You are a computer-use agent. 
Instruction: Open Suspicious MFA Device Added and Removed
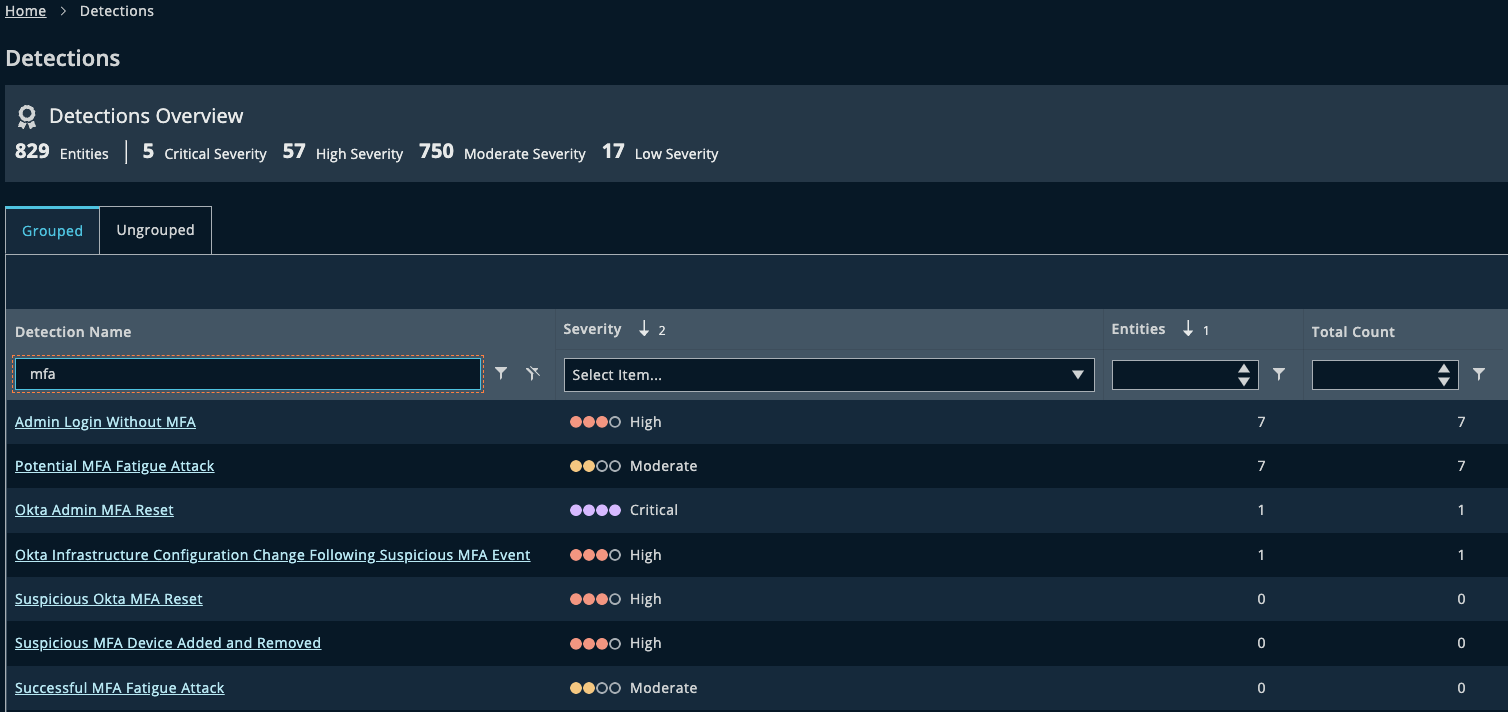coord(168,643)
